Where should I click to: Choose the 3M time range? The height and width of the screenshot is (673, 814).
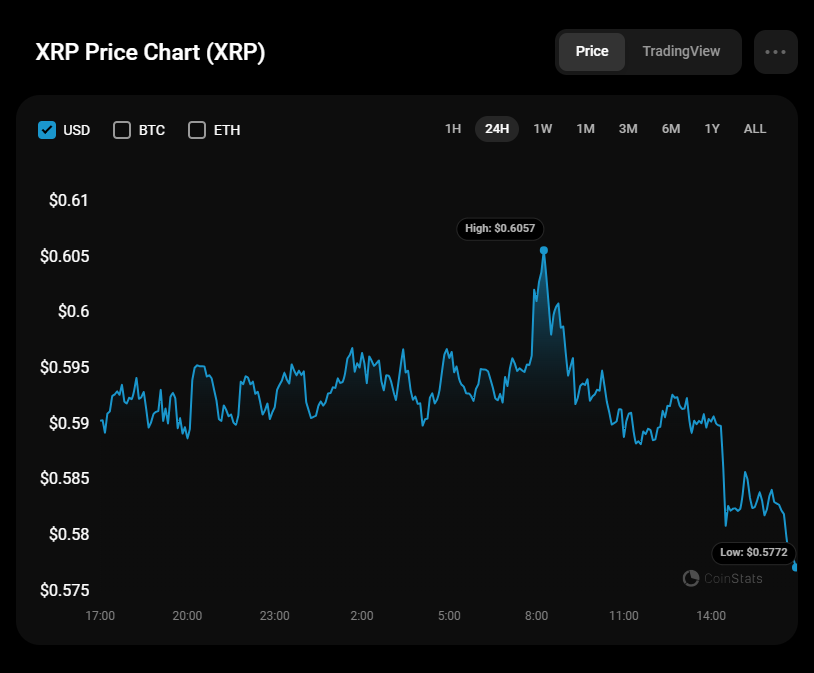pyautogui.click(x=628, y=129)
